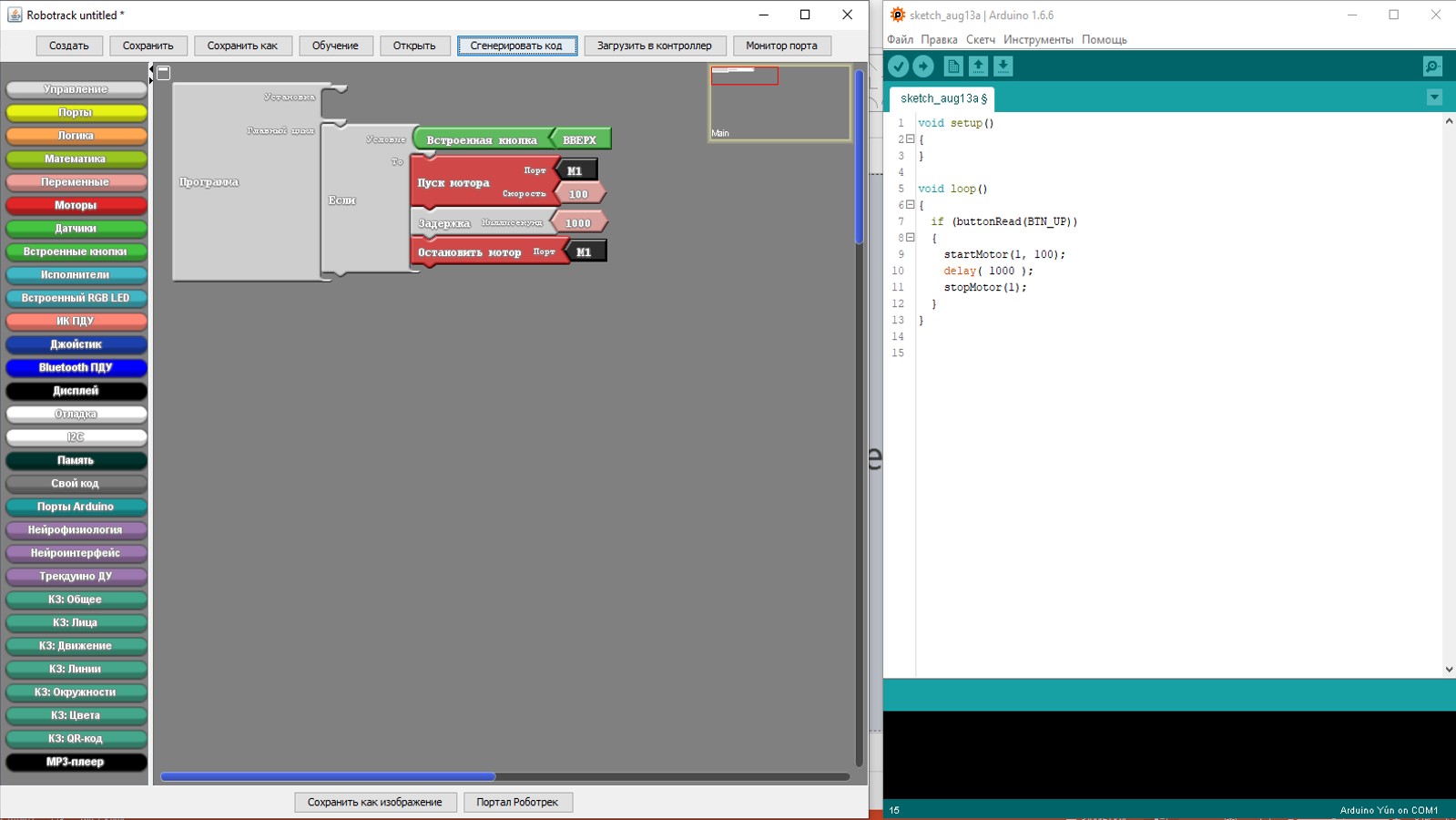Screen dimensions: 1456x820
Task: Open Порты Arduino block category
Action: click(x=76, y=507)
